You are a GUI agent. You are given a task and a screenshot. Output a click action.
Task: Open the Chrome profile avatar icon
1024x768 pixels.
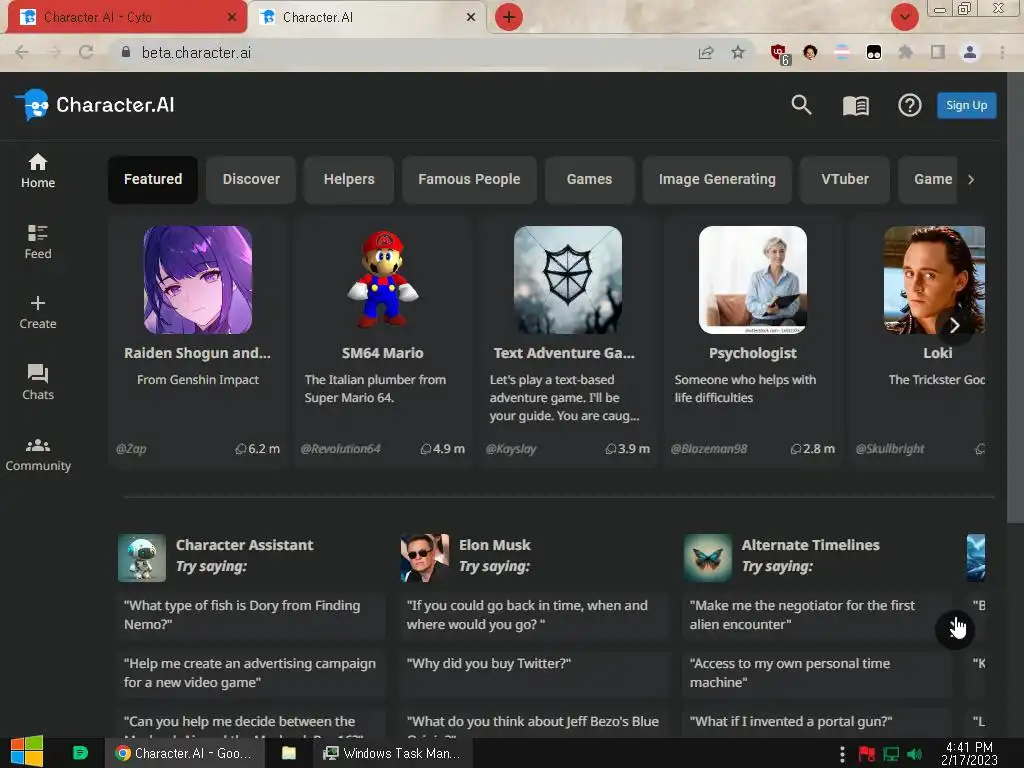pyautogui.click(x=969, y=52)
